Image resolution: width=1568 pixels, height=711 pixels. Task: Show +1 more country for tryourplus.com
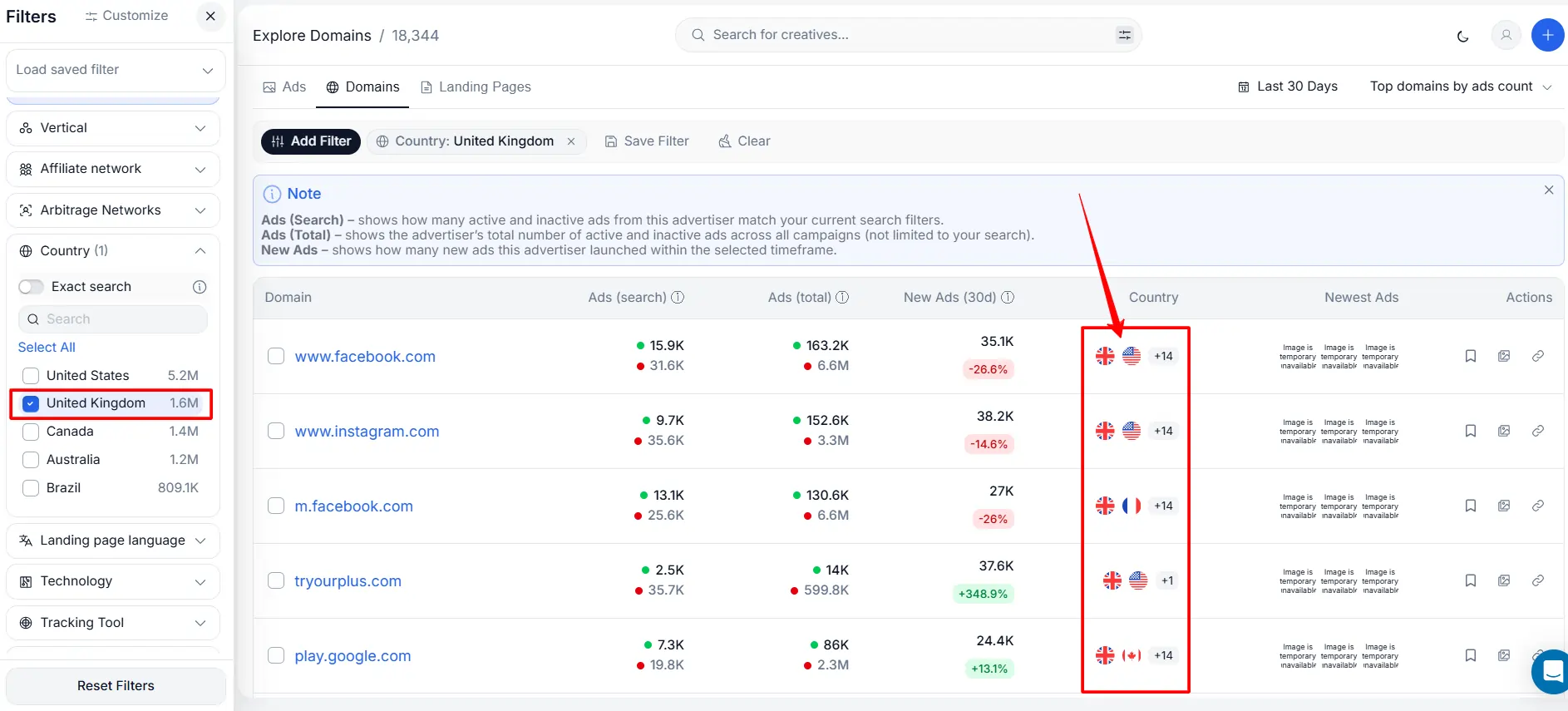click(1167, 581)
